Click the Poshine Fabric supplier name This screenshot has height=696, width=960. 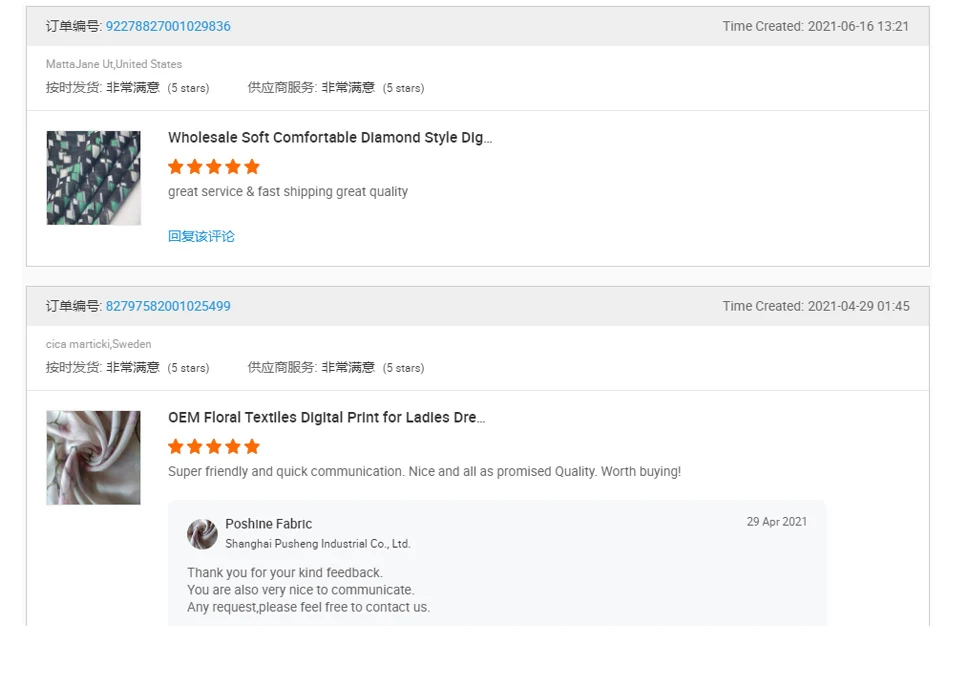(x=268, y=524)
